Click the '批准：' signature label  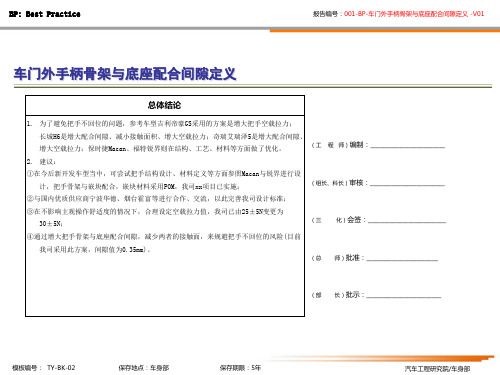click(x=355, y=258)
